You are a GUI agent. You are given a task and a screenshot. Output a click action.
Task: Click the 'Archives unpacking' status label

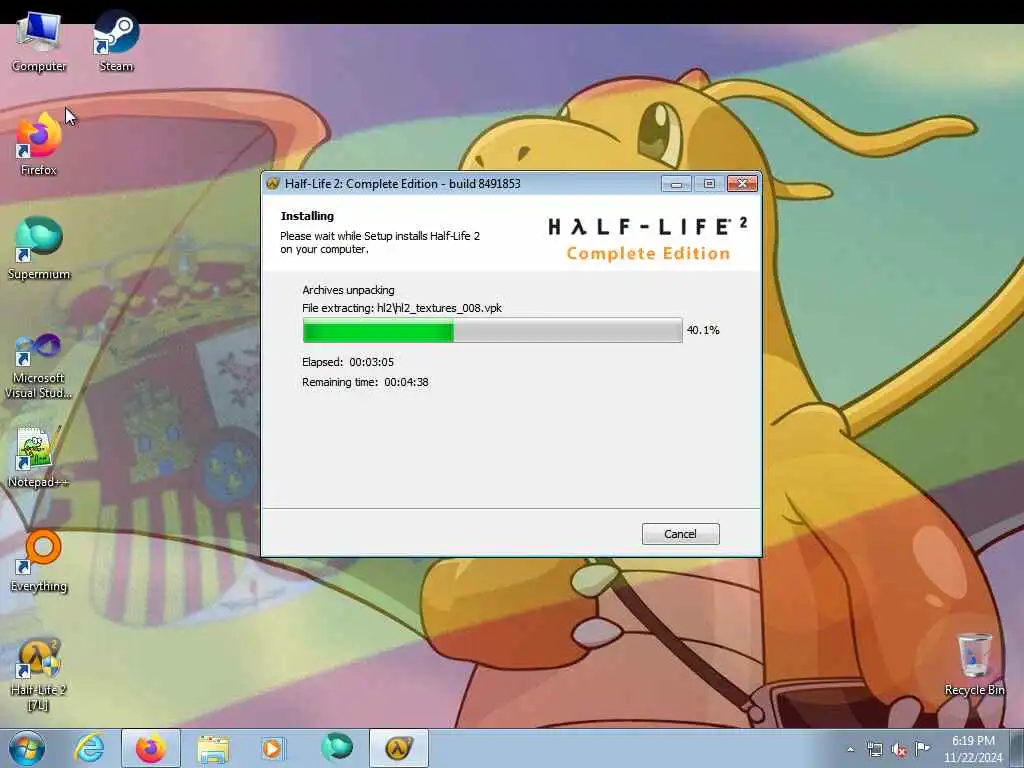point(348,290)
